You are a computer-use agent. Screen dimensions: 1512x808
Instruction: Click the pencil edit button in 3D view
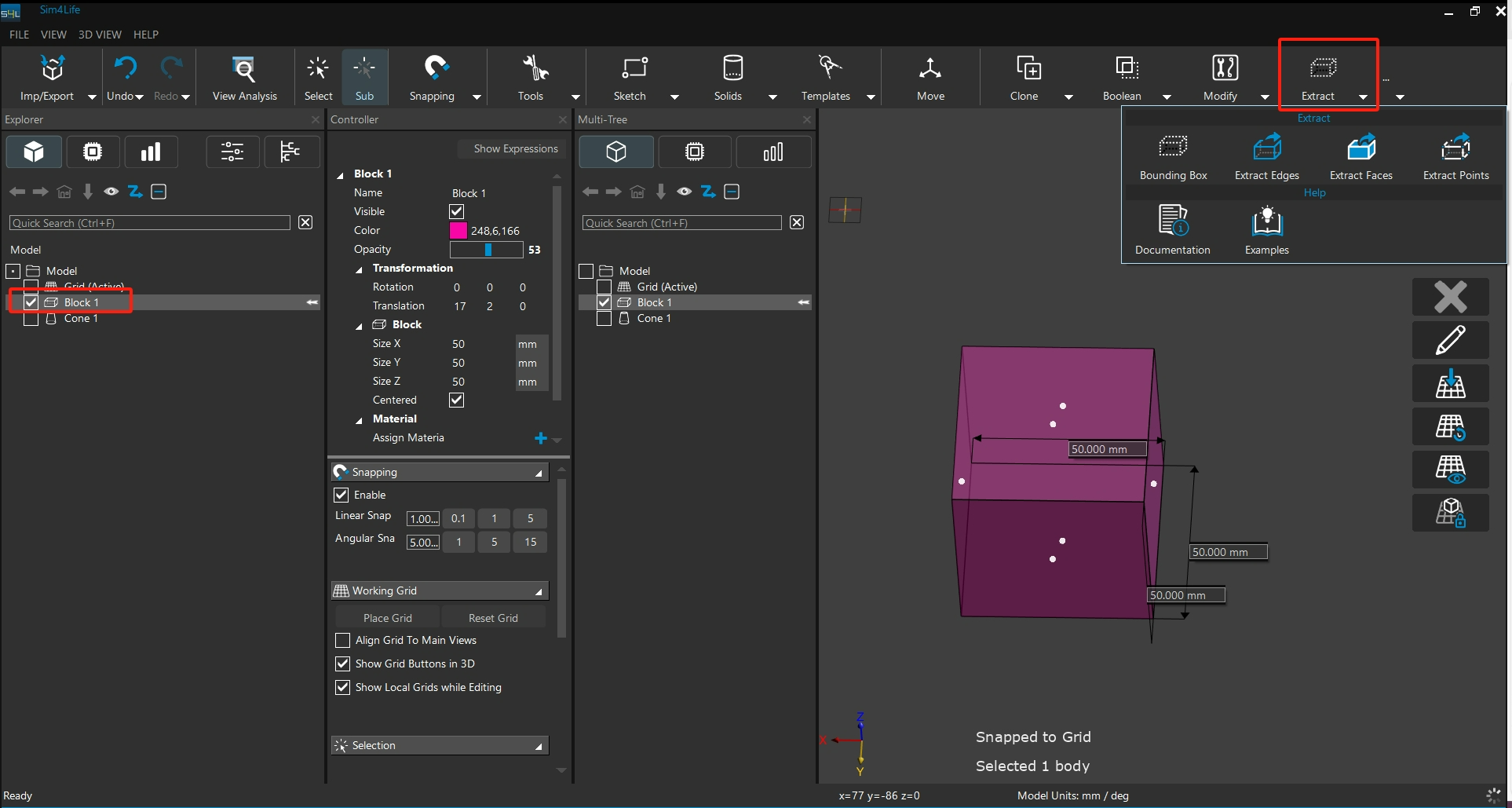tap(1450, 340)
